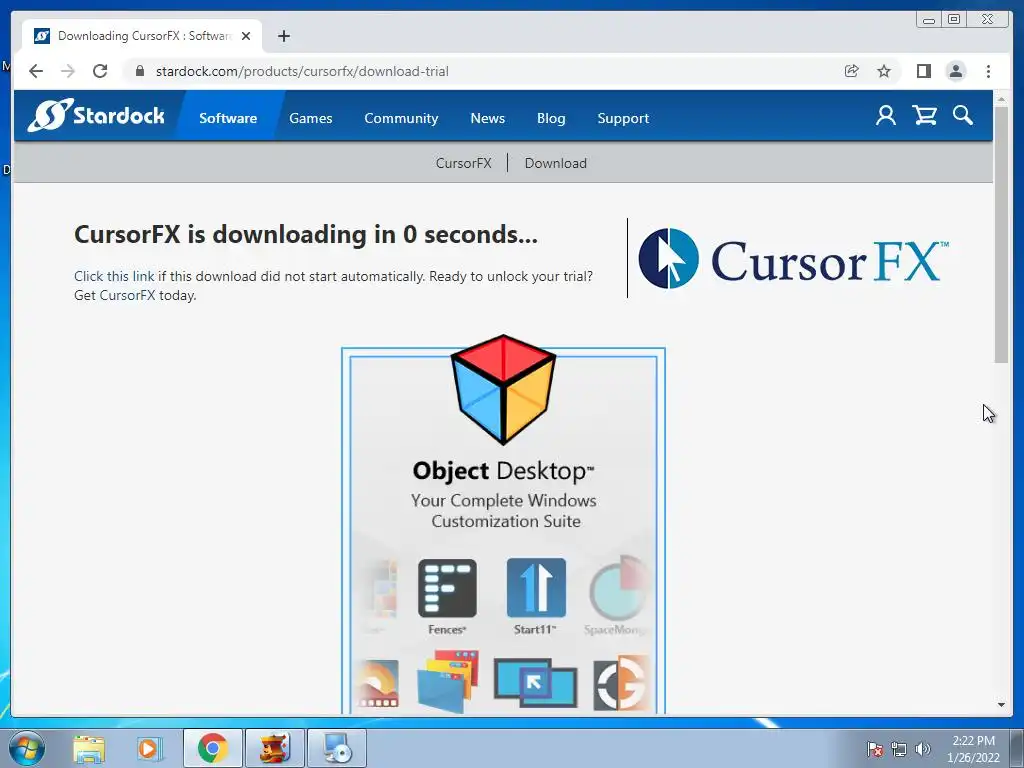Open the CursorFX subnav link
1024x768 pixels.
pos(464,163)
